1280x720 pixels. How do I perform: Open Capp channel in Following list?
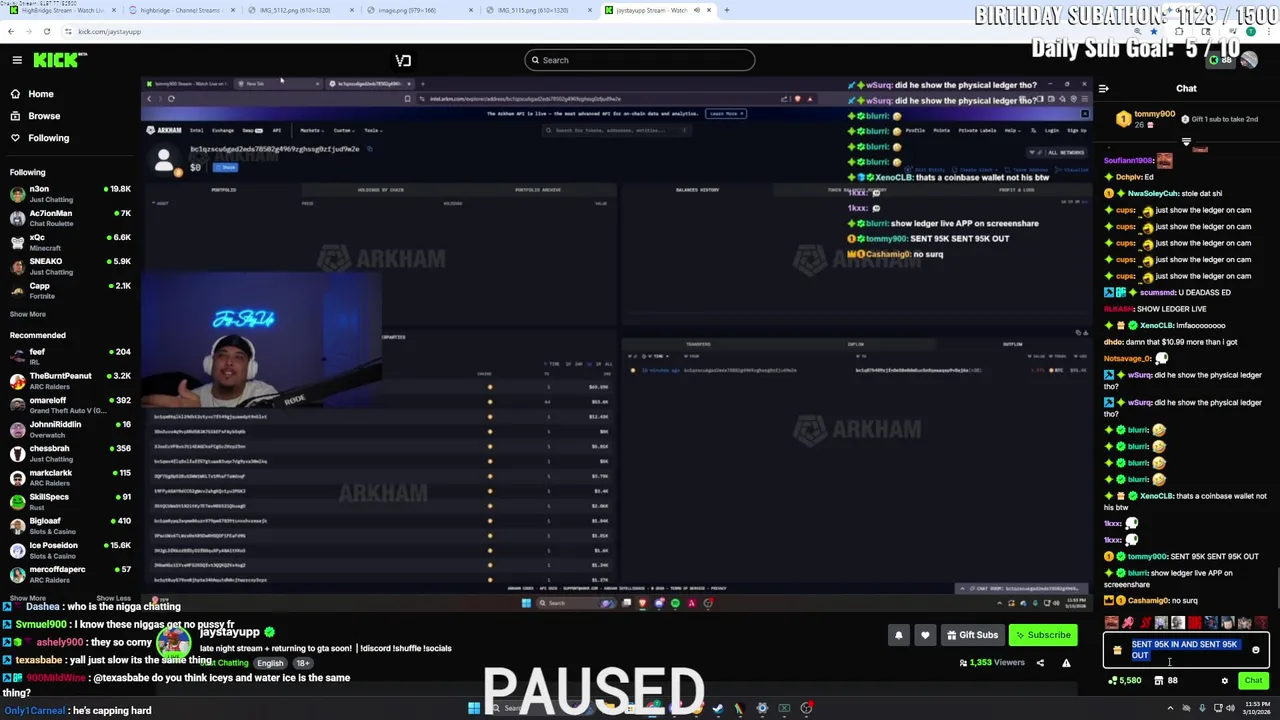(x=70, y=290)
